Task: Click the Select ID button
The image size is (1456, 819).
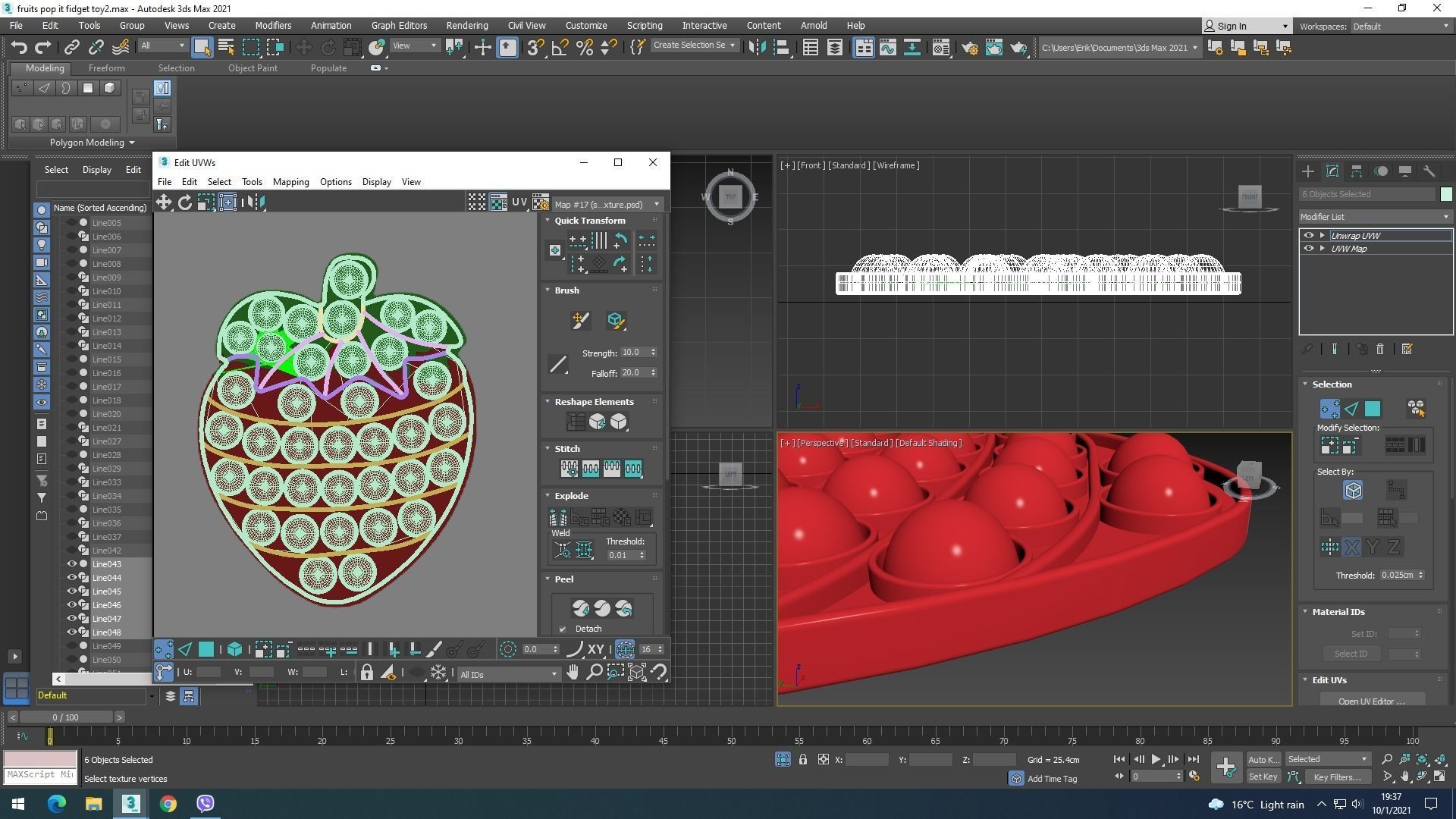Action: coord(1351,654)
